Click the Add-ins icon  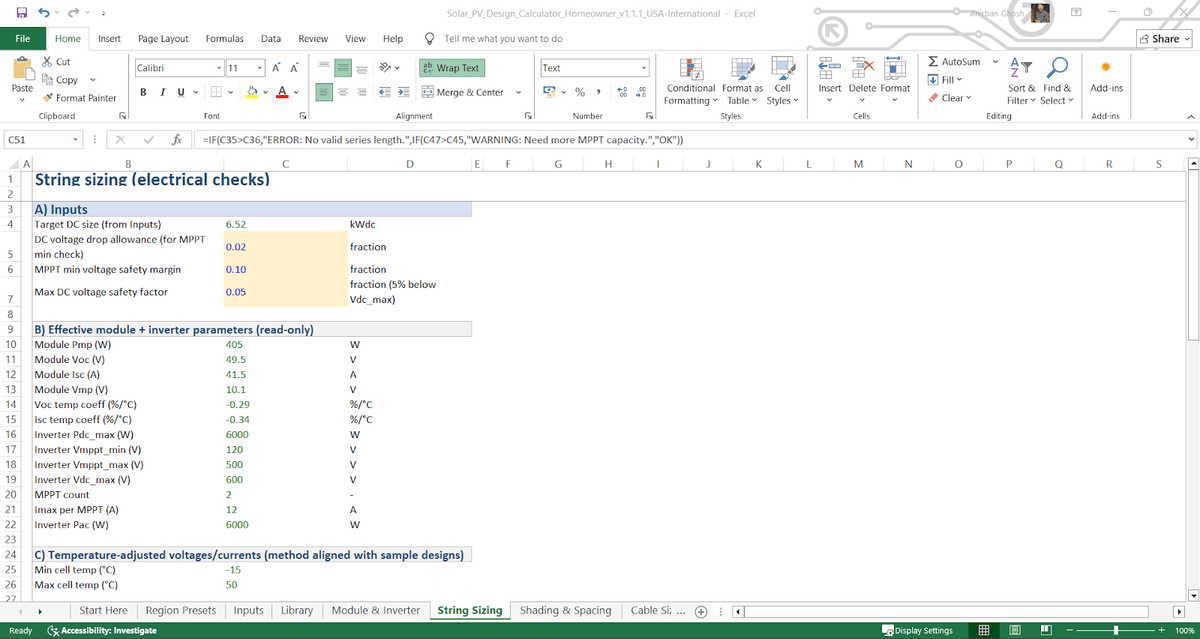coord(1106,68)
